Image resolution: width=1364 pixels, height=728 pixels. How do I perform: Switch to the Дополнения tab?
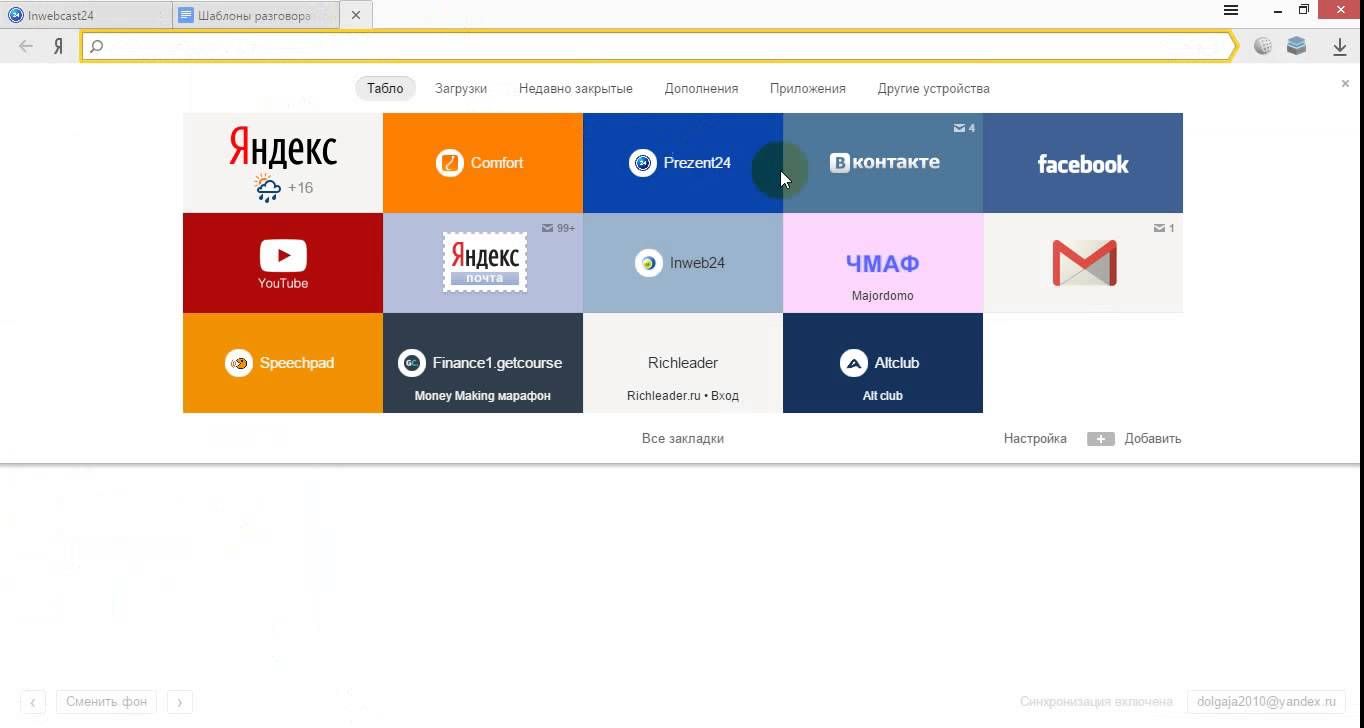click(701, 88)
